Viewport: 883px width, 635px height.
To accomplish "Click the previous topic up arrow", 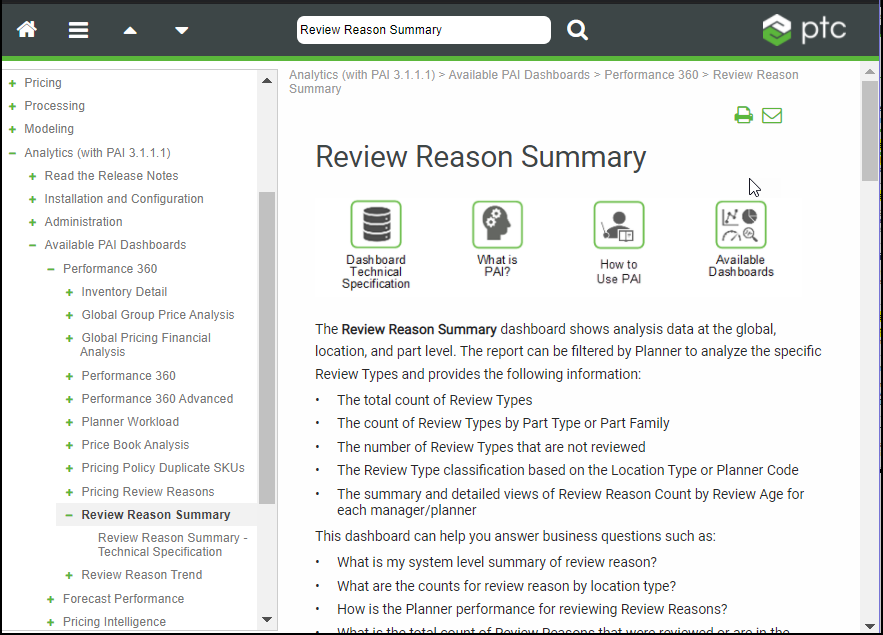I will click(x=130, y=30).
